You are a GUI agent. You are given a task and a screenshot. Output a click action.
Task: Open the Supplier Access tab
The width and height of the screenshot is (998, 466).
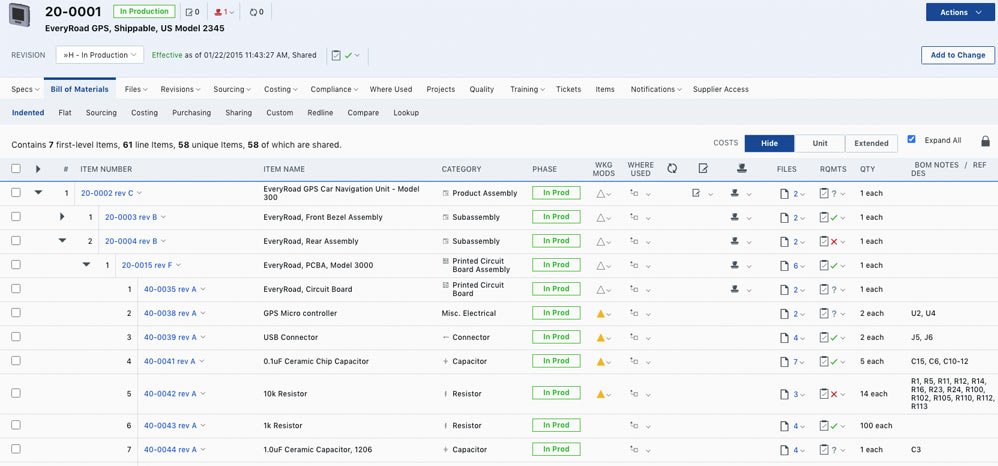point(720,90)
